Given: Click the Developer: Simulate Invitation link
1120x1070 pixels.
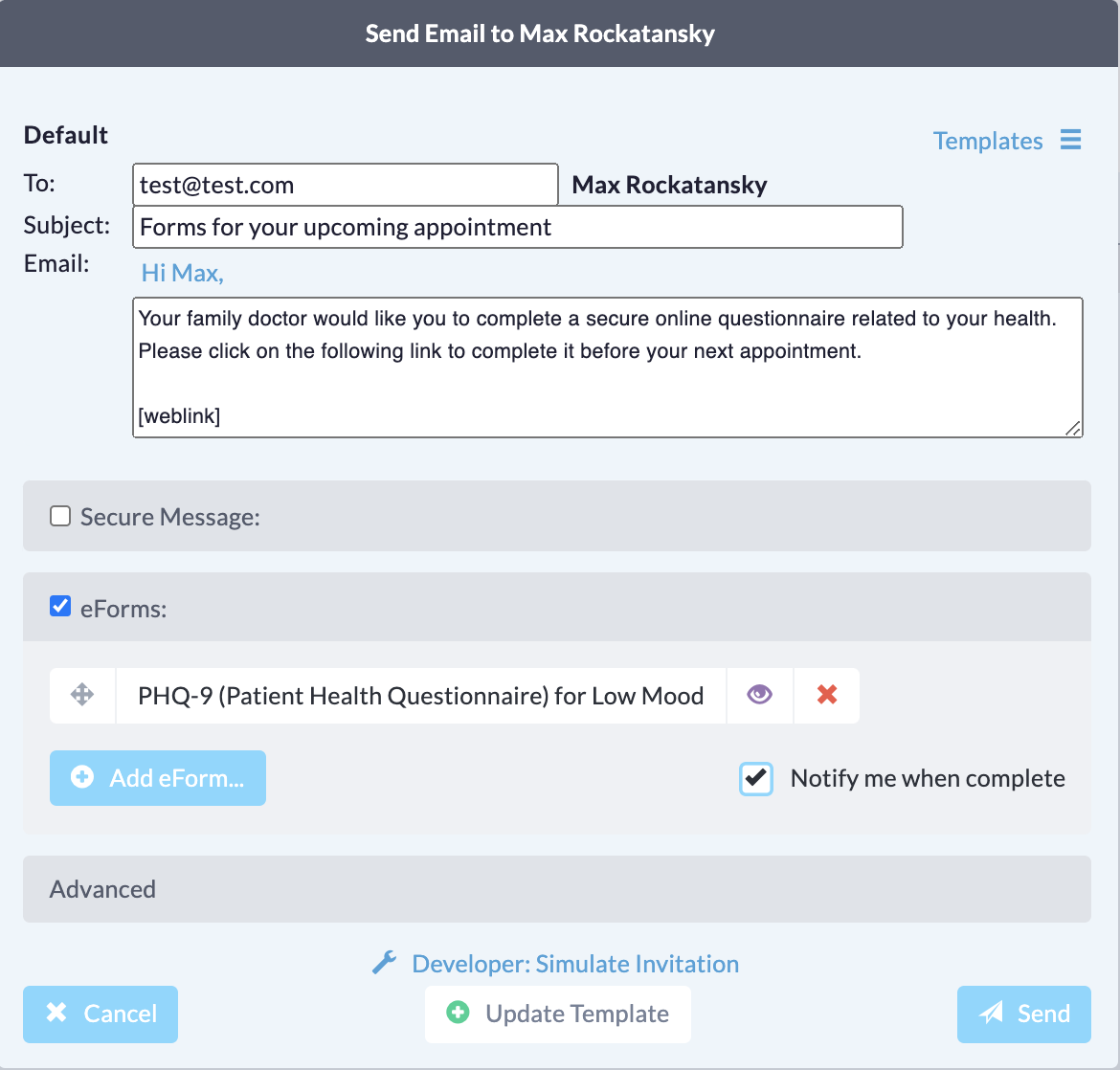Looking at the screenshot, I should (574, 964).
